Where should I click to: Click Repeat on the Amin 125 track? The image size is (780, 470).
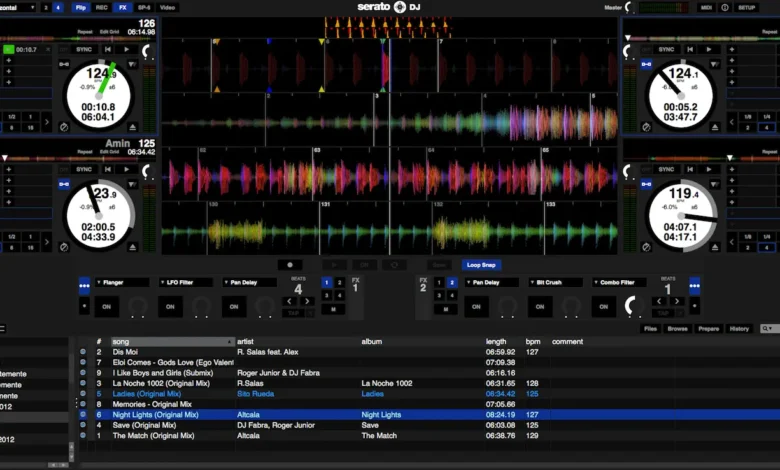(x=85, y=152)
